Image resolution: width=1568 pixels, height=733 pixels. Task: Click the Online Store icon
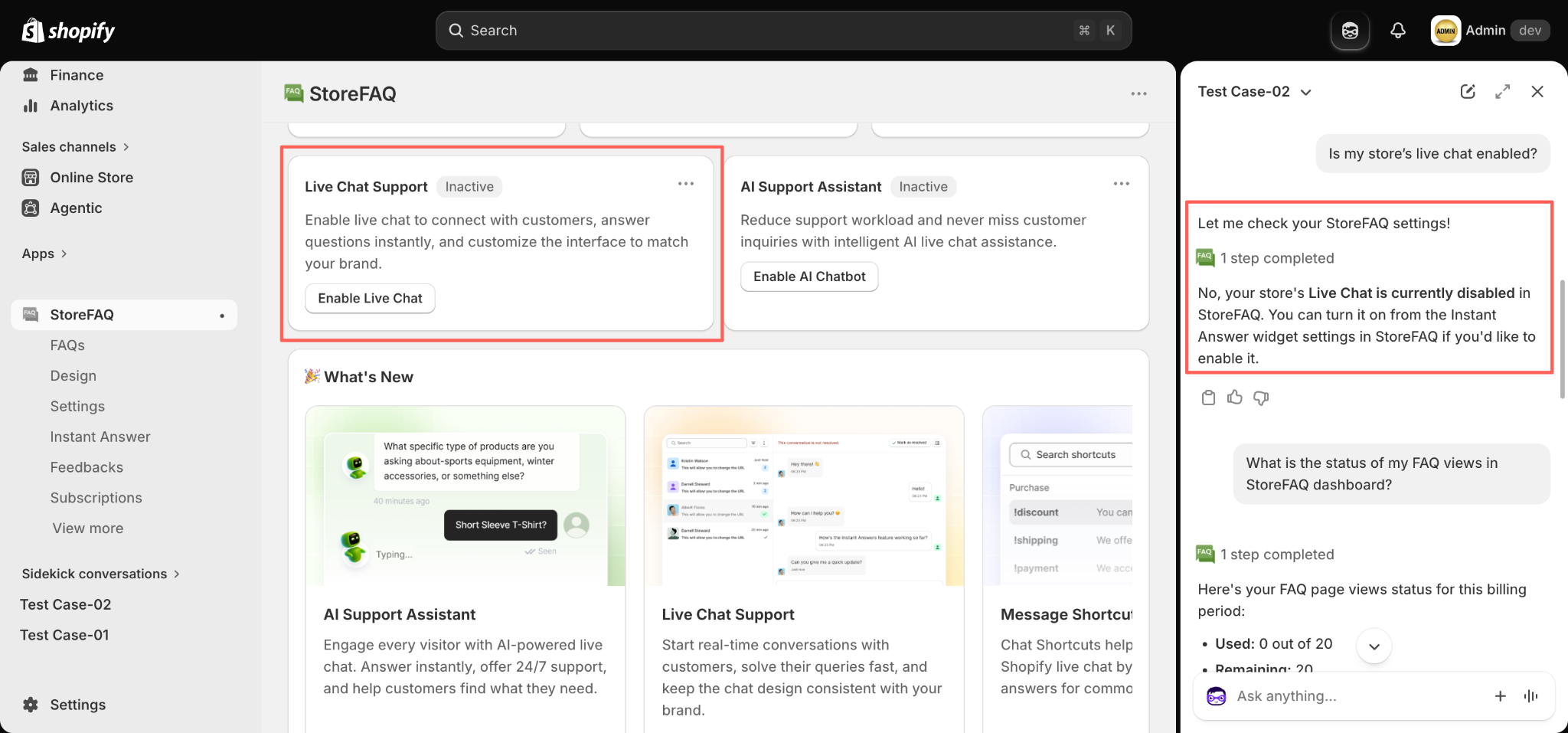[31, 178]
